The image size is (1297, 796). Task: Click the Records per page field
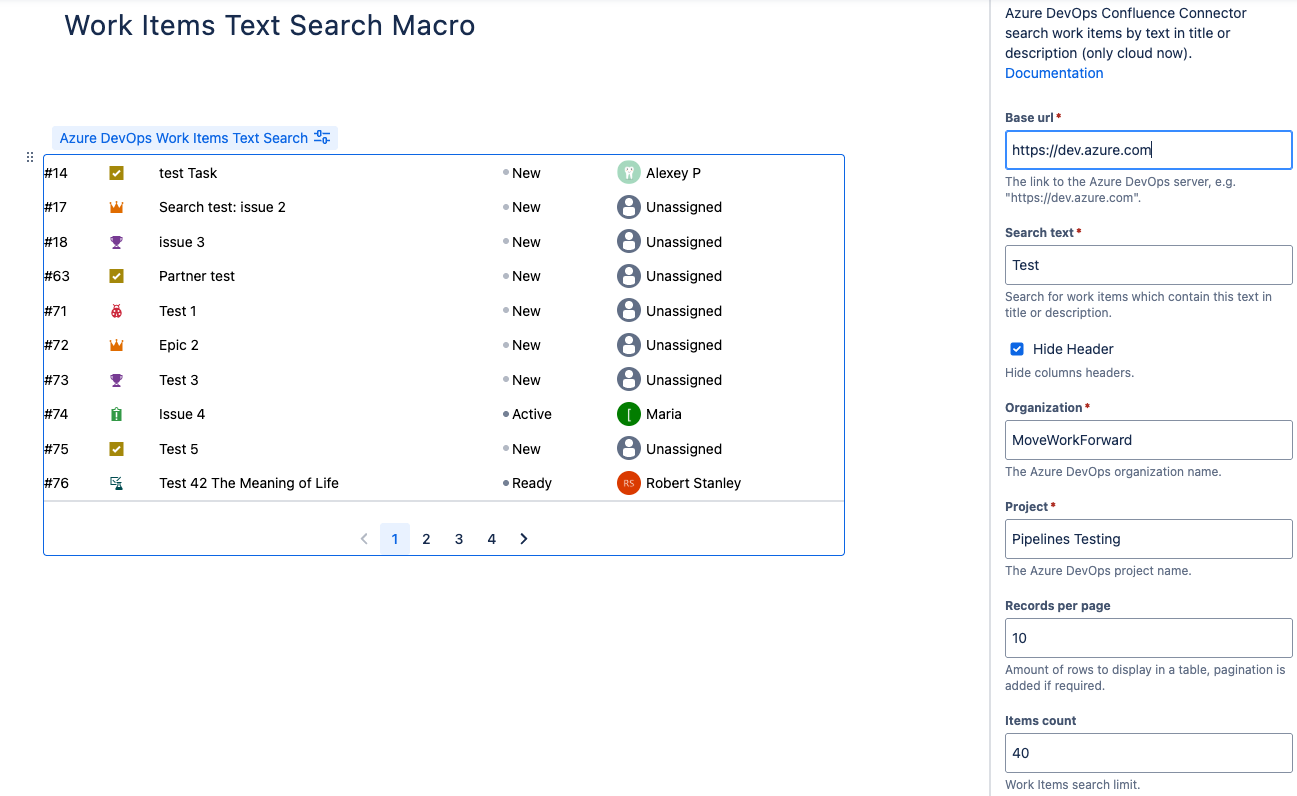(1148, 638)
